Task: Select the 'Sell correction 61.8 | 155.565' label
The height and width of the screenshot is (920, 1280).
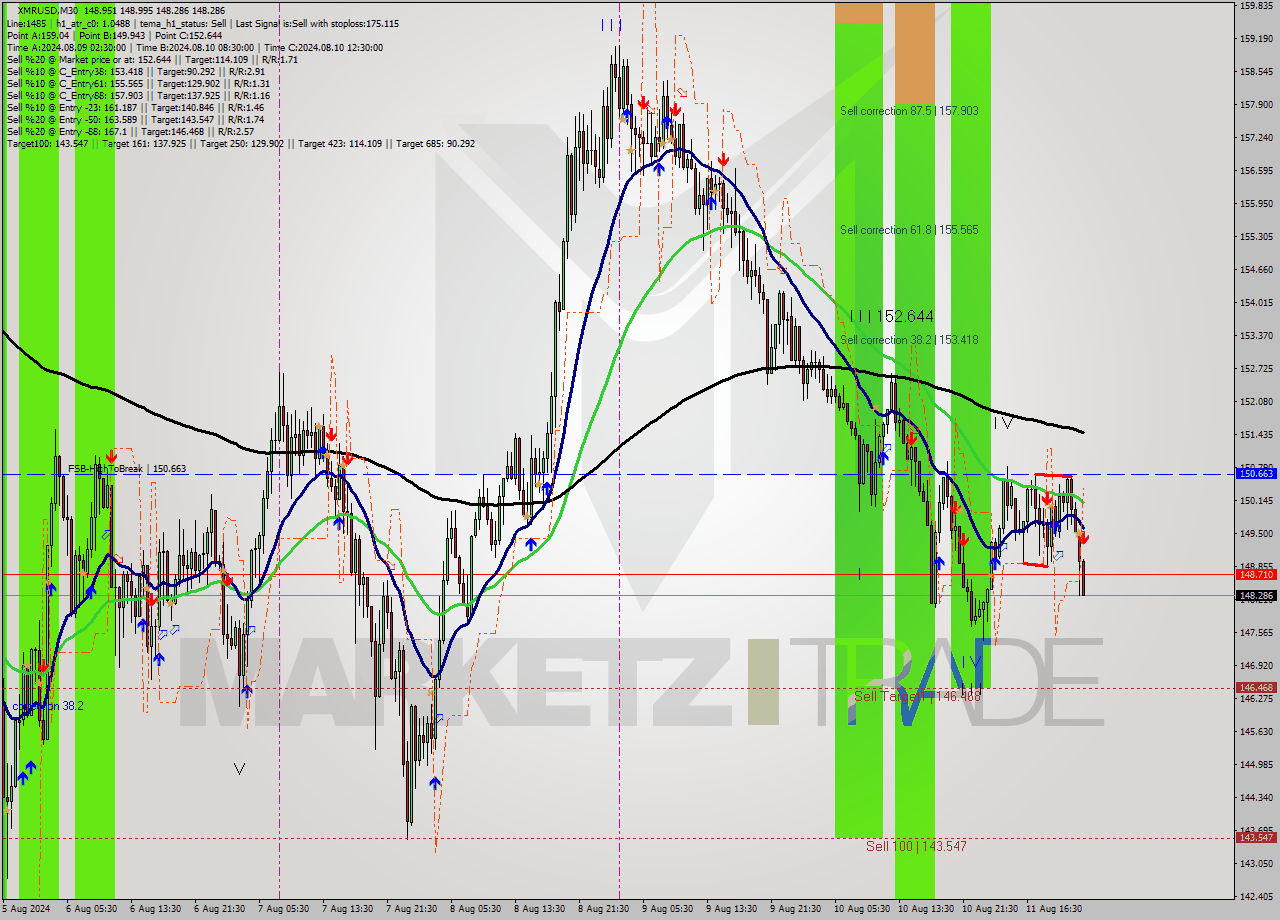Action: (x=909, y=230)
